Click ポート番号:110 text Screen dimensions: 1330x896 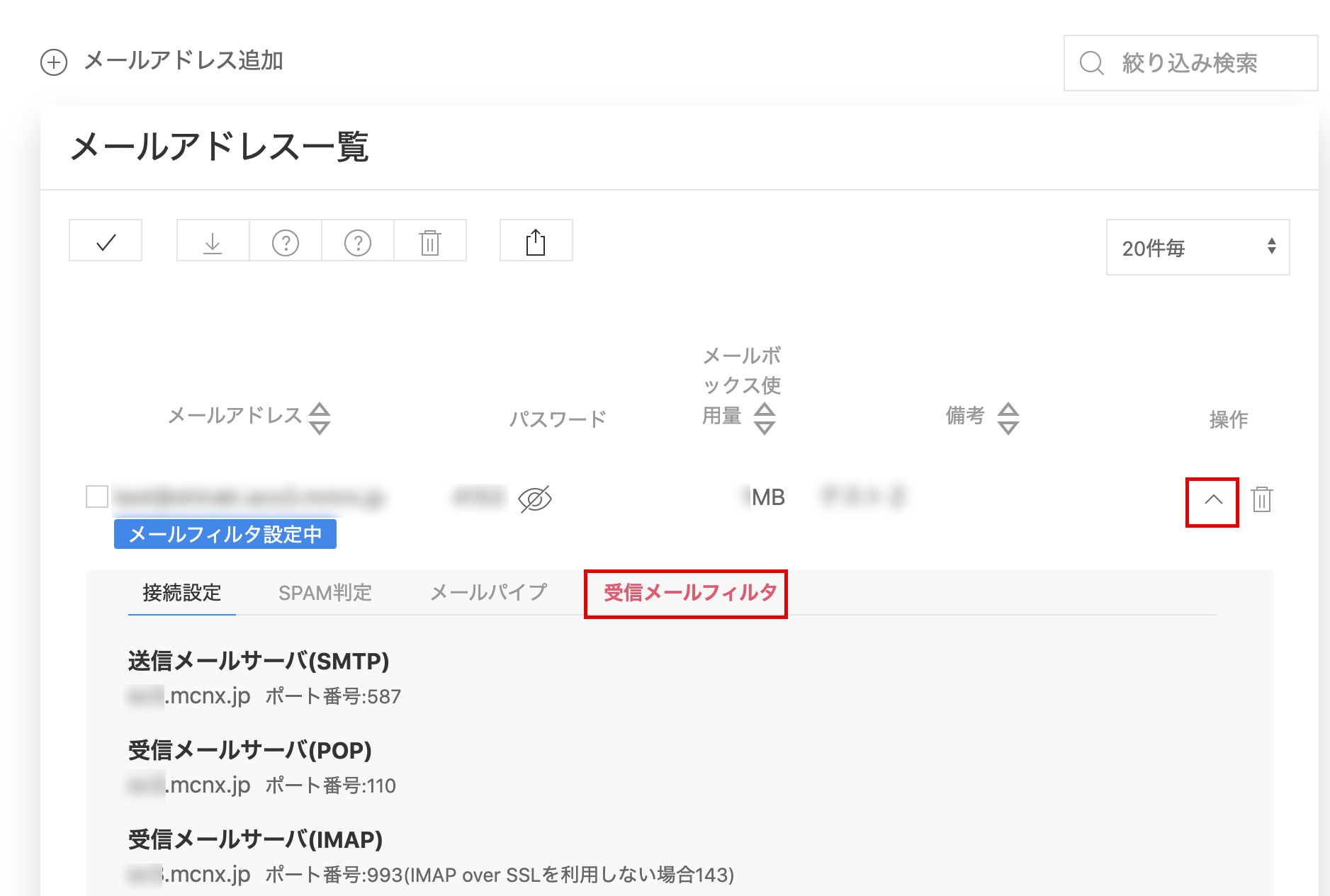(x=330, y=786)
